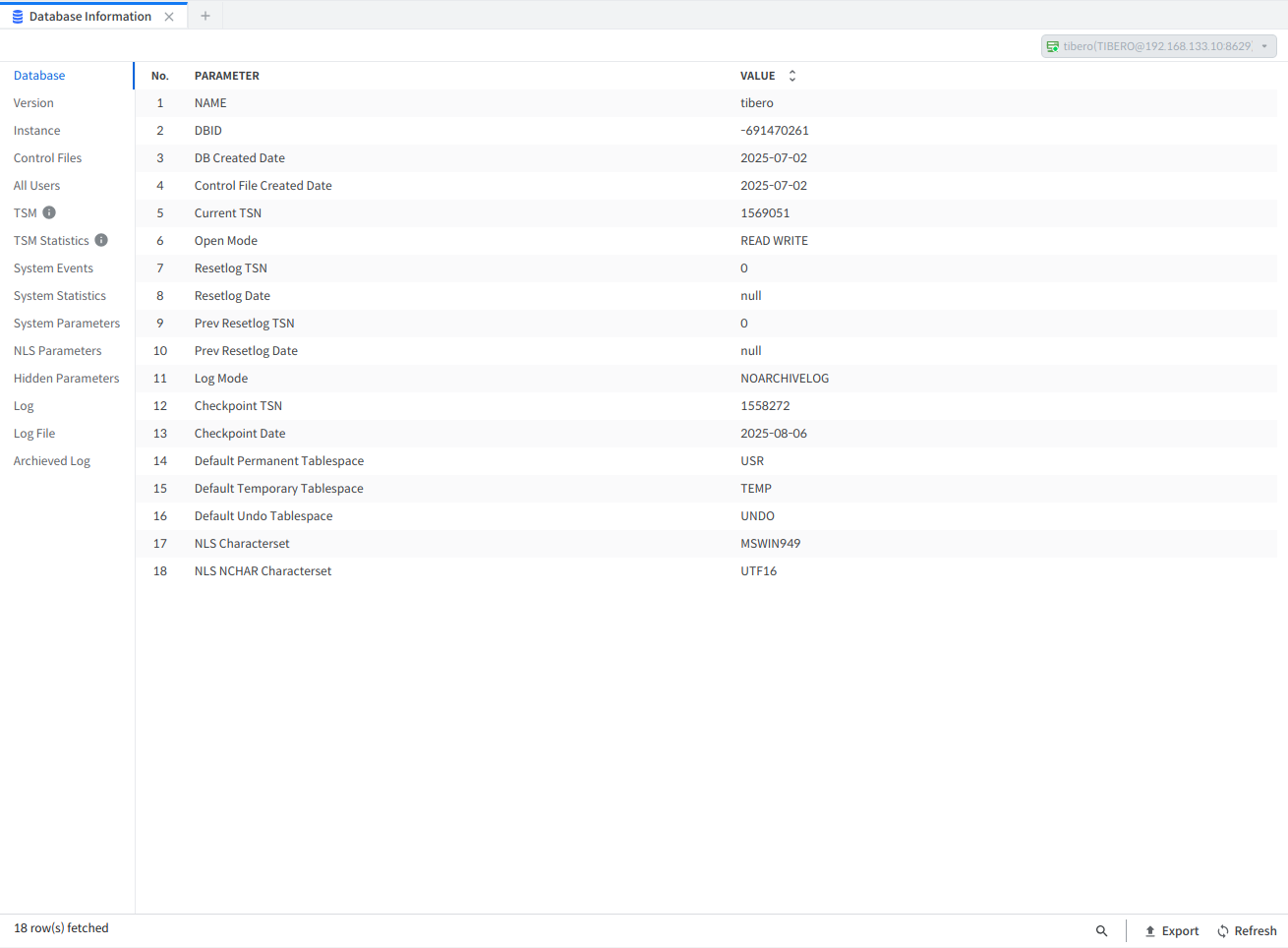
Task: Click the info icon beside TSM
Action: [49, 212]
